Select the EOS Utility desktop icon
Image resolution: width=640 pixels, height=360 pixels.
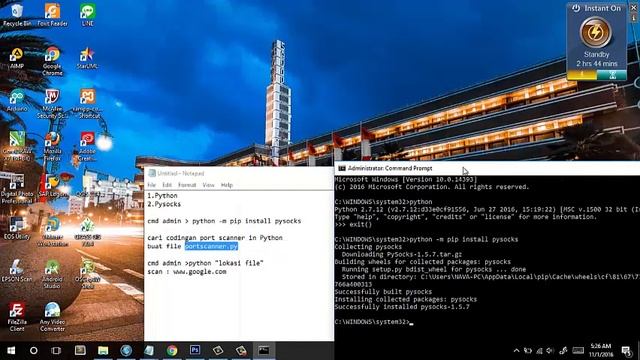(17, 229)
